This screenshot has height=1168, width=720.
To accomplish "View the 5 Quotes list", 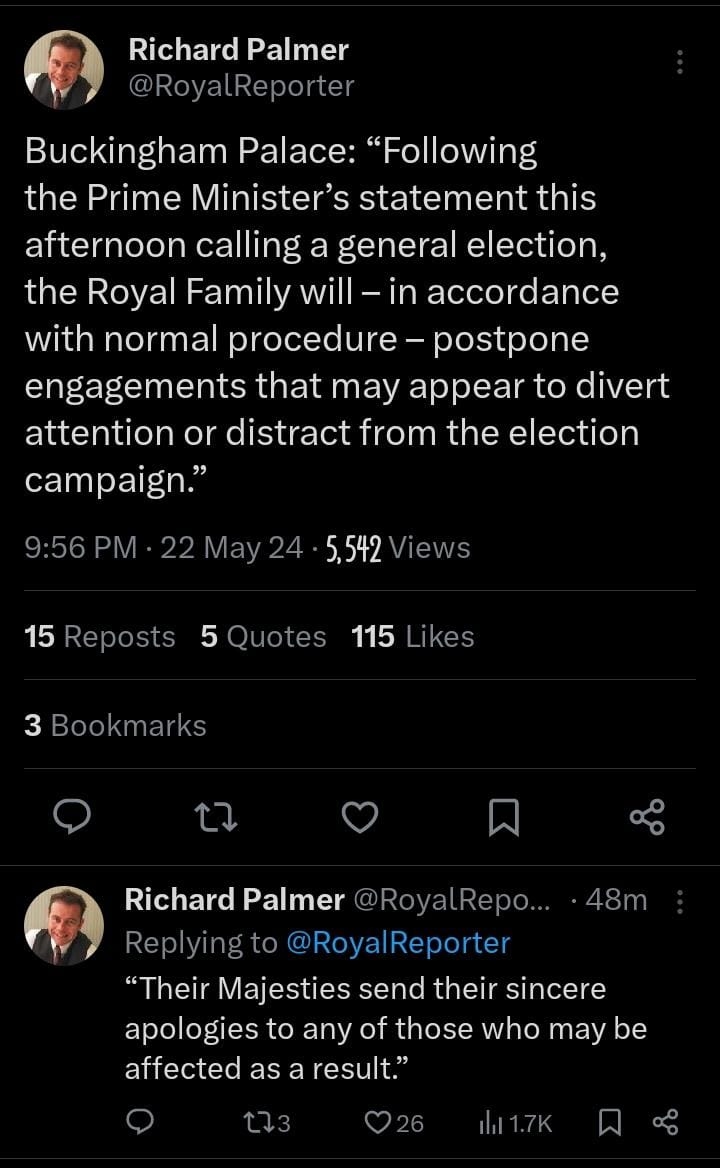I will pos(263,637).
